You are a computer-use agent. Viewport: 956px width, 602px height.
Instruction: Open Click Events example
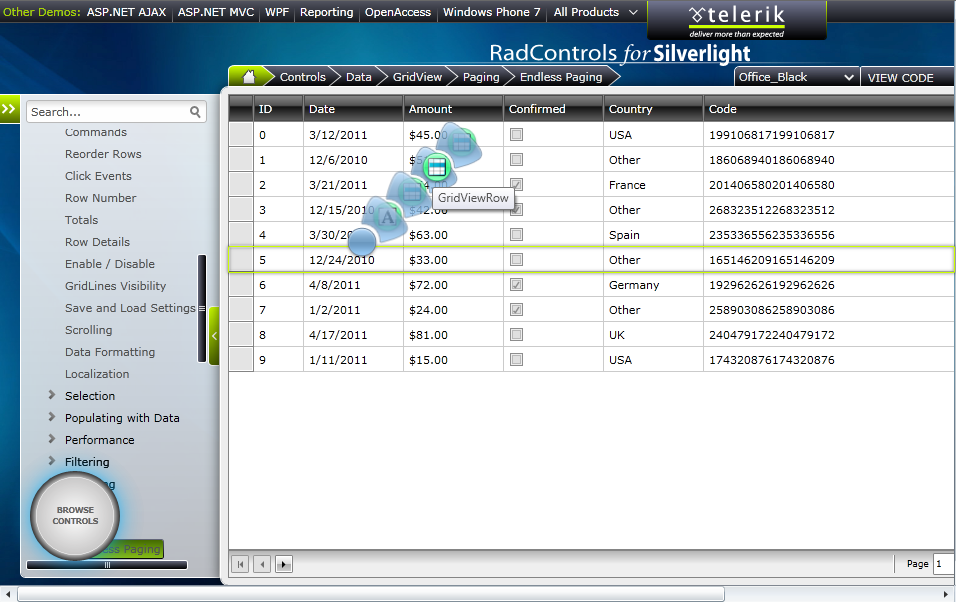click(98, 176)
